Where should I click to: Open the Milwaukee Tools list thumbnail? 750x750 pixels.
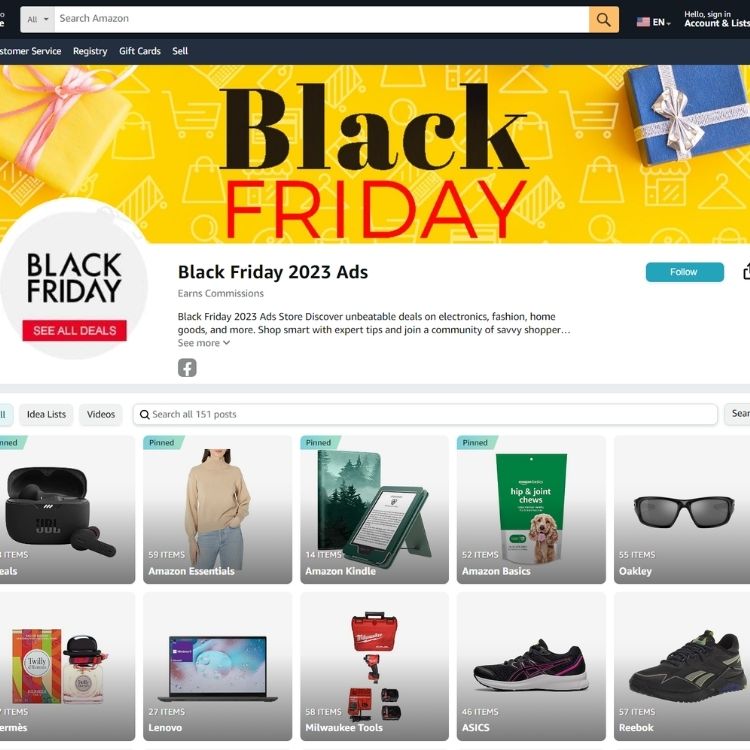tap(375, 666)
